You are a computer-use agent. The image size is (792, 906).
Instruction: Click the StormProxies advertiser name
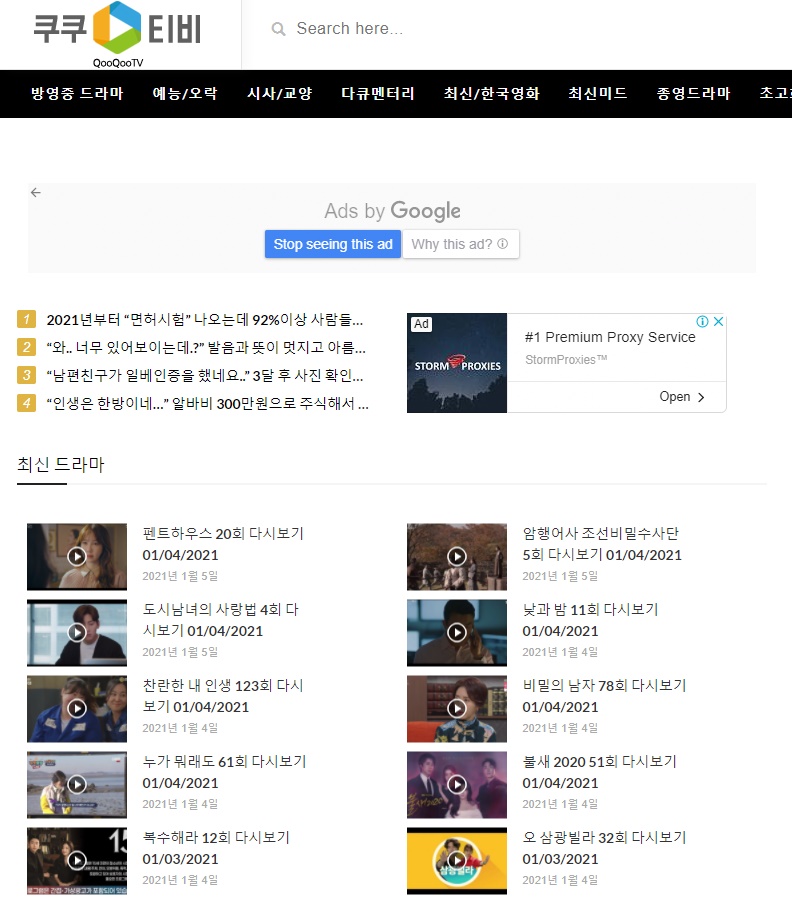click(566, 359)
